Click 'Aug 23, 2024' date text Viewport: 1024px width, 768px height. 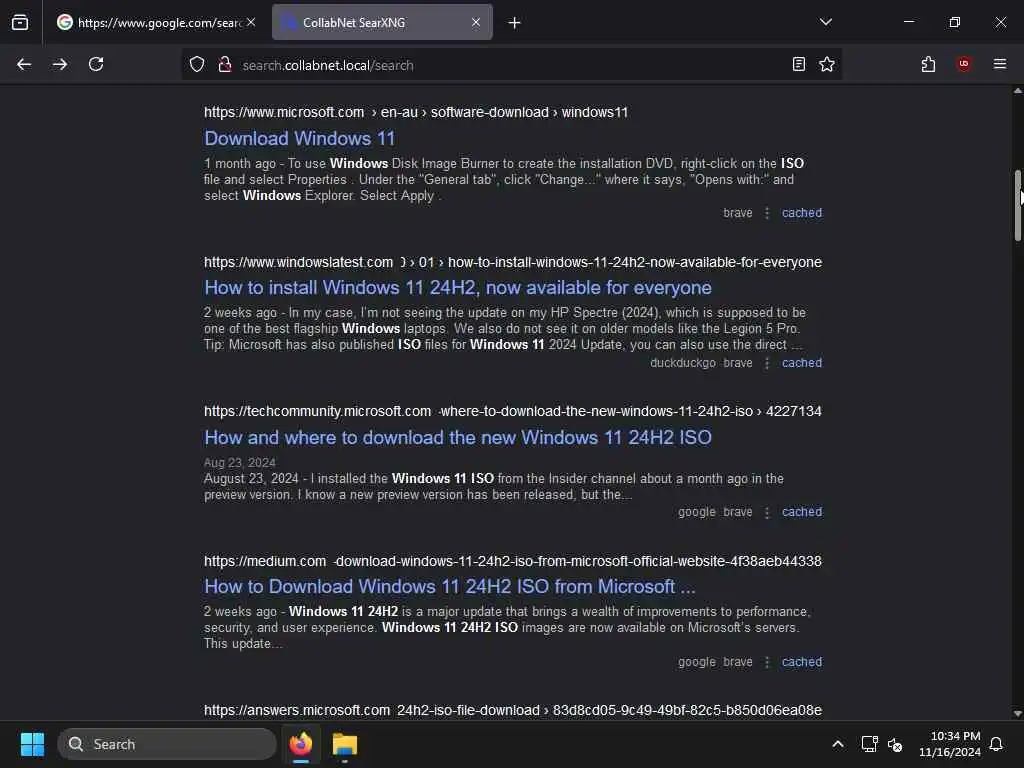(240, 463)
